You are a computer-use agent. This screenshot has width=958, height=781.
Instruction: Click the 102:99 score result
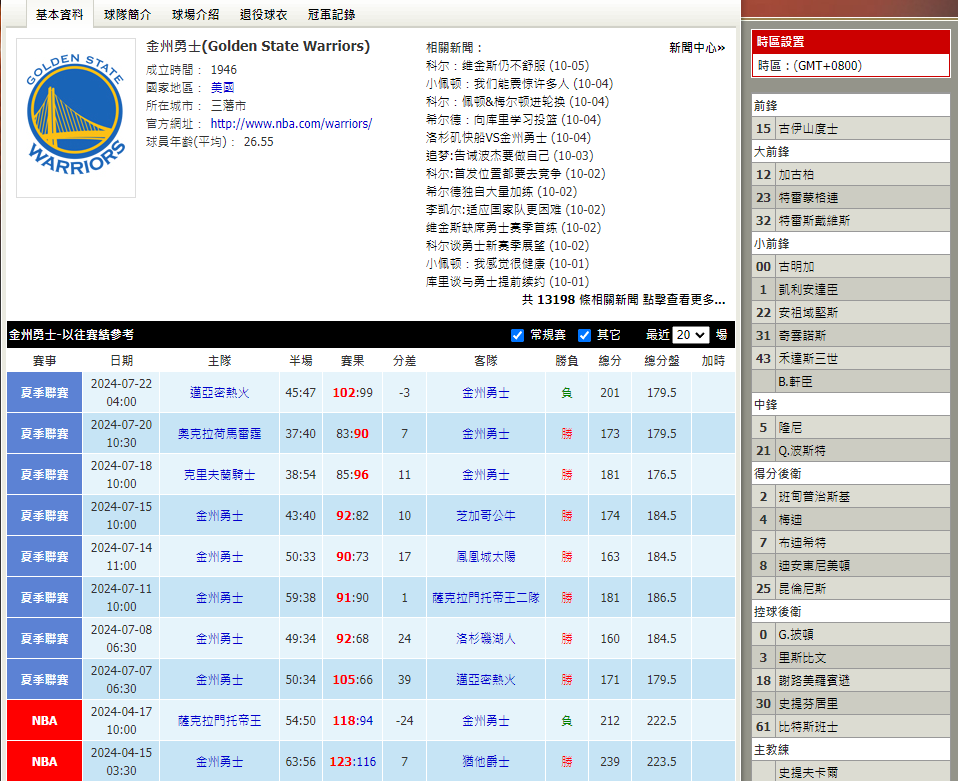[x=353, y=393]
